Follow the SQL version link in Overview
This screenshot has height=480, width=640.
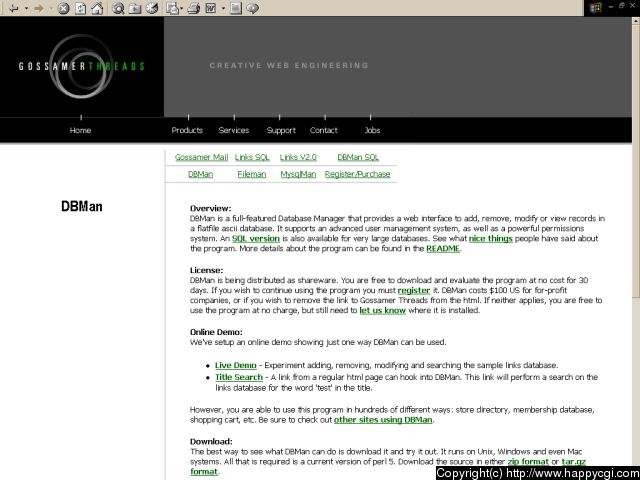256,238
